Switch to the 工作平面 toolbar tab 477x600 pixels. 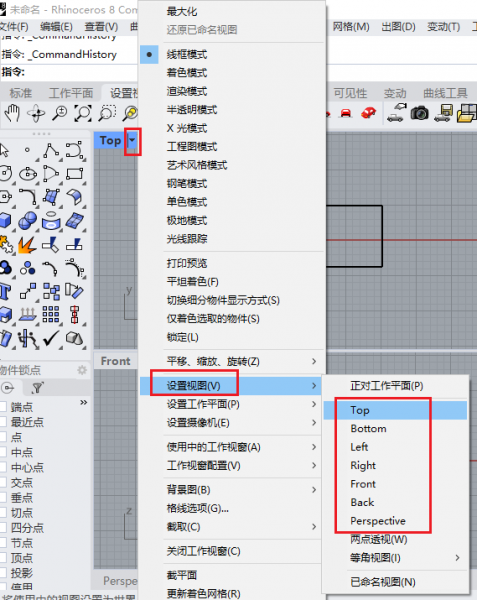(x=71, y=93)
